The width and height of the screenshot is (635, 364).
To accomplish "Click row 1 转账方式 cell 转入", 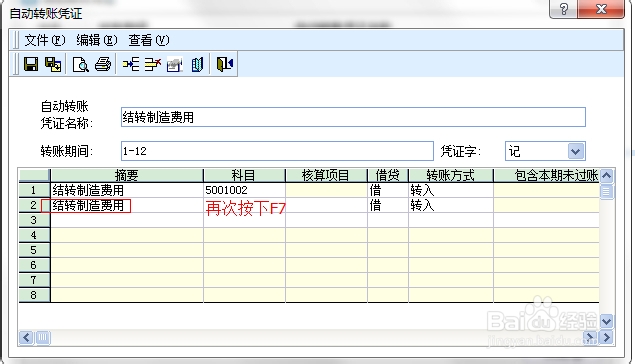I will click(x=451, y=190).
